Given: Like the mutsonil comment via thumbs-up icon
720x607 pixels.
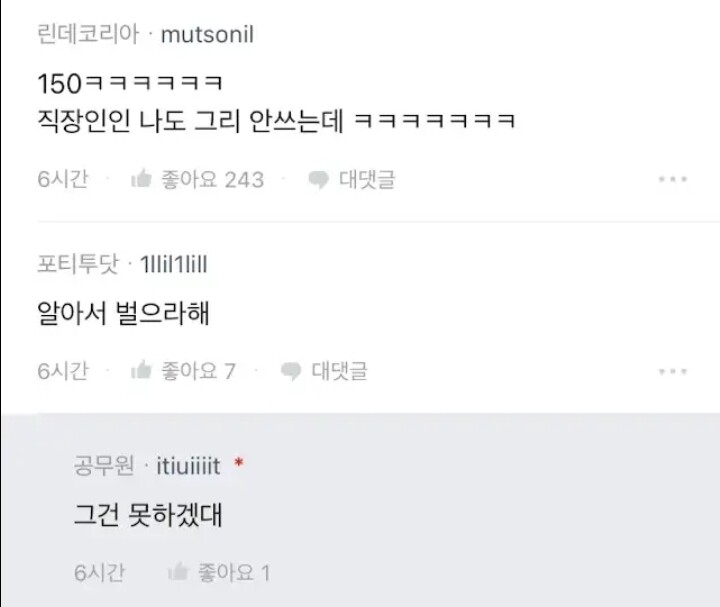Looking at the screenshot, I should tap(141, 179).
